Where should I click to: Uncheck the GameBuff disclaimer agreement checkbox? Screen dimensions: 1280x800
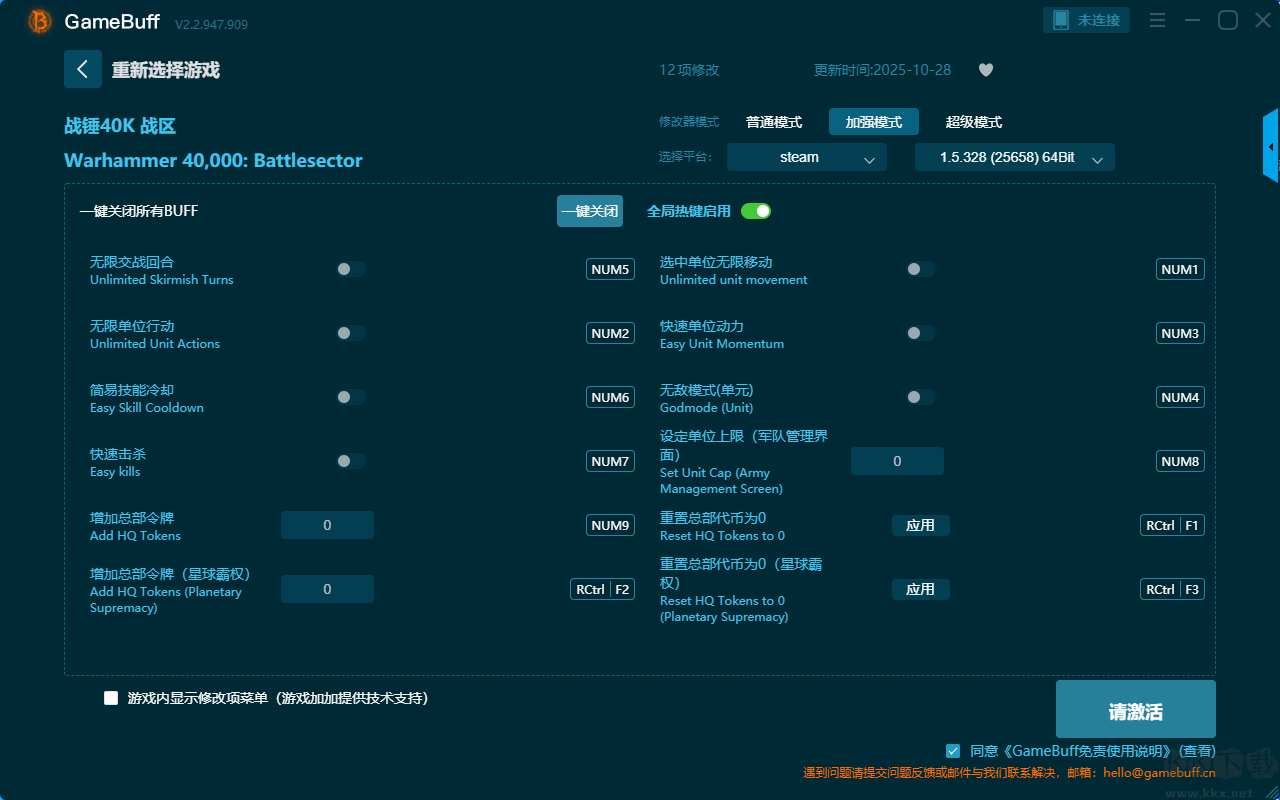953,750
